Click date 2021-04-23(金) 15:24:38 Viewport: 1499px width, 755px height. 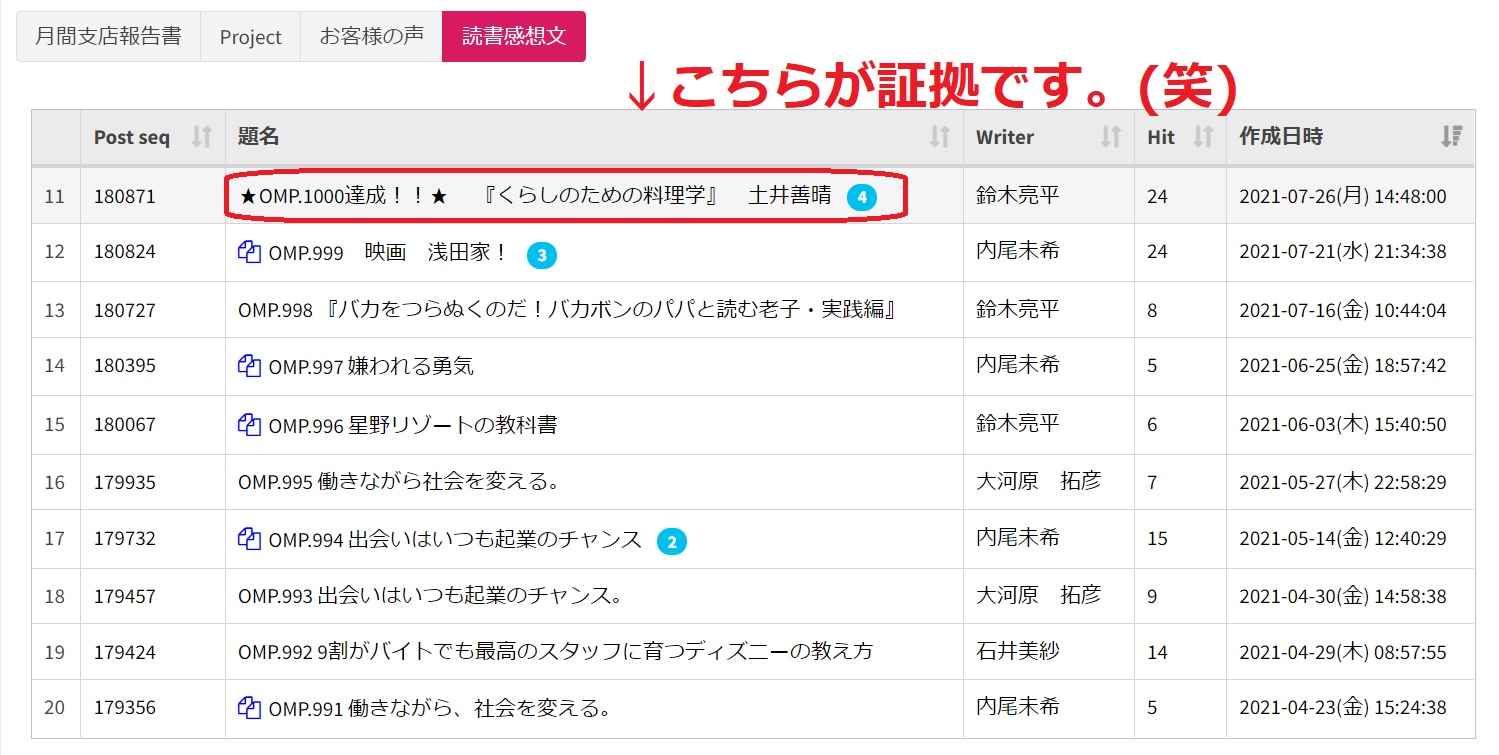click(1343, 709)
